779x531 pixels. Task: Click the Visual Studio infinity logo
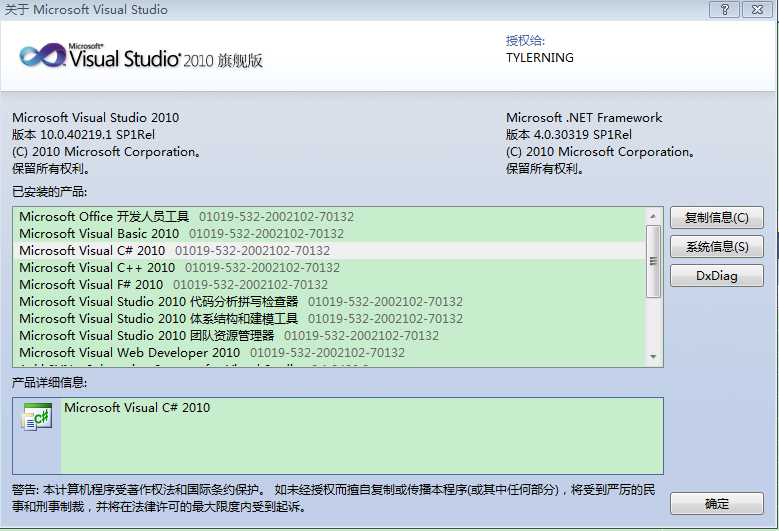point(42,56)
